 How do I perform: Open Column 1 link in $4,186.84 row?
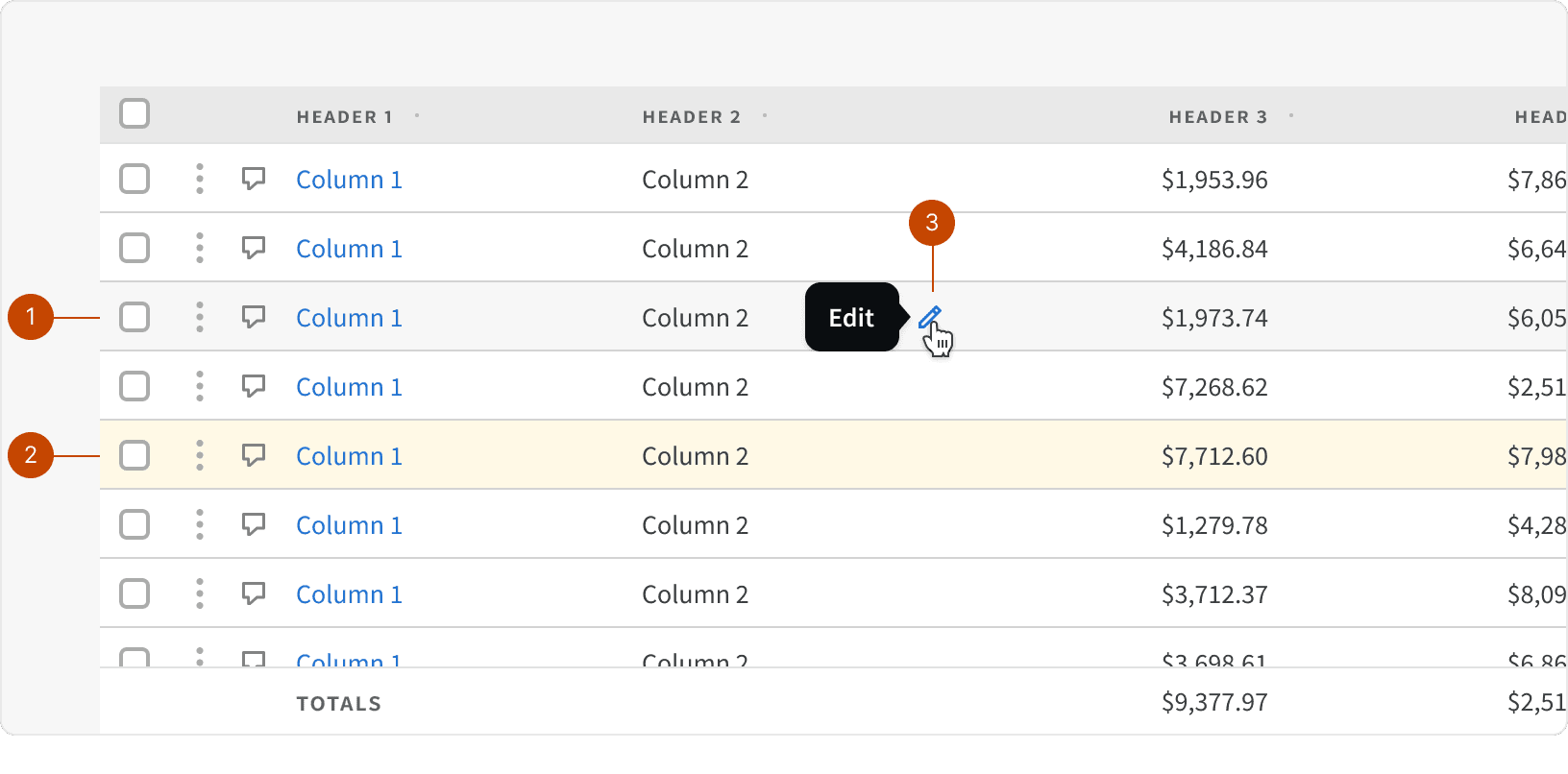click(x=349, y=249)
